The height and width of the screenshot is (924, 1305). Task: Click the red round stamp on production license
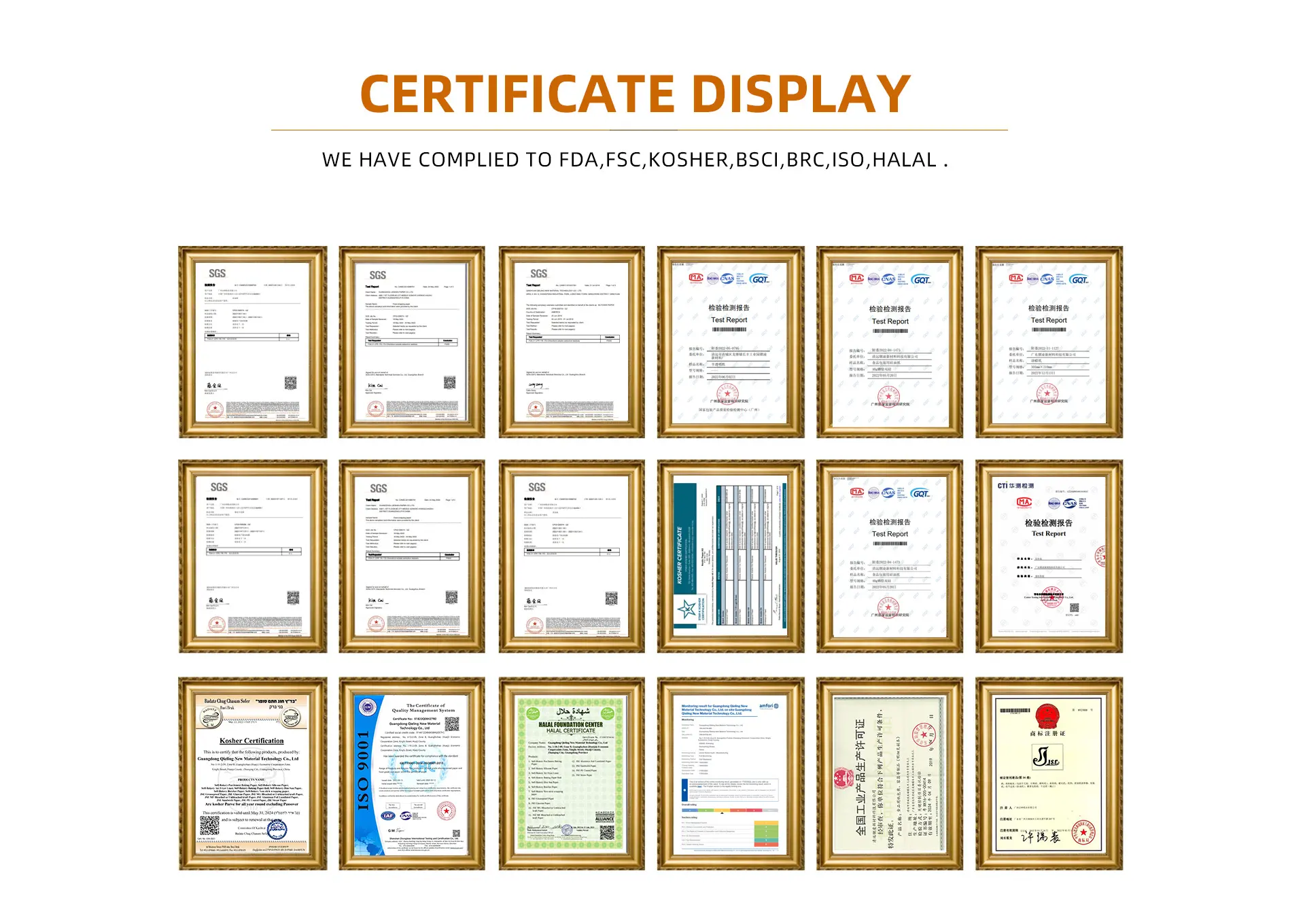click(924, 734)
